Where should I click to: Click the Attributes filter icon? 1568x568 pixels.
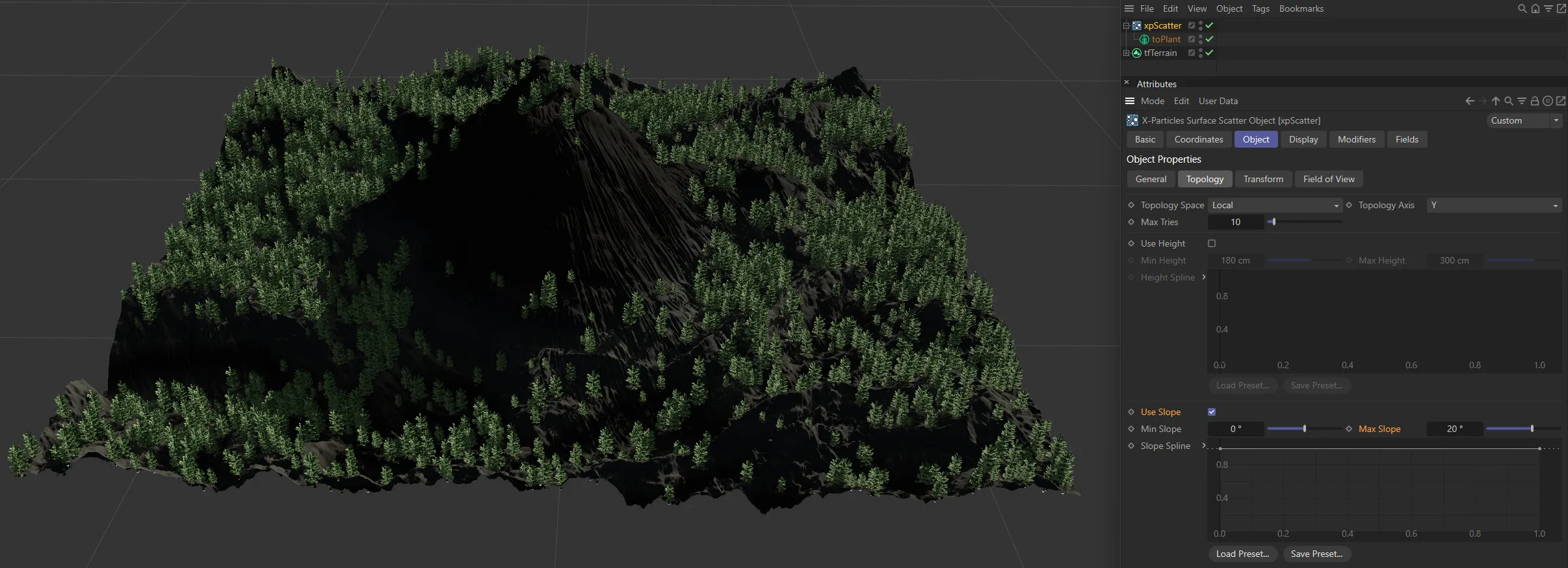[1522, 101]
